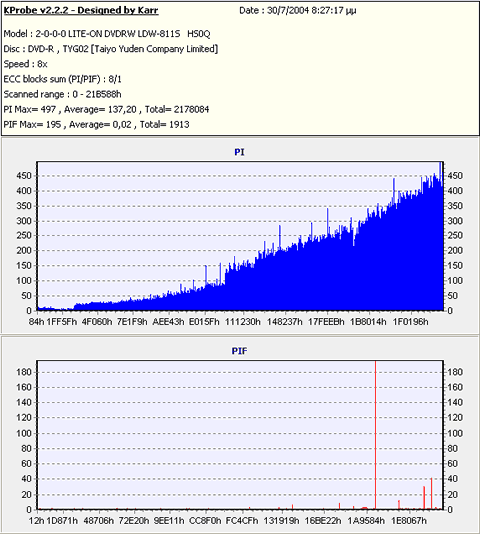Click the 111230h label on PI axis
Screen dimensions: 480x534
[243, 321]
